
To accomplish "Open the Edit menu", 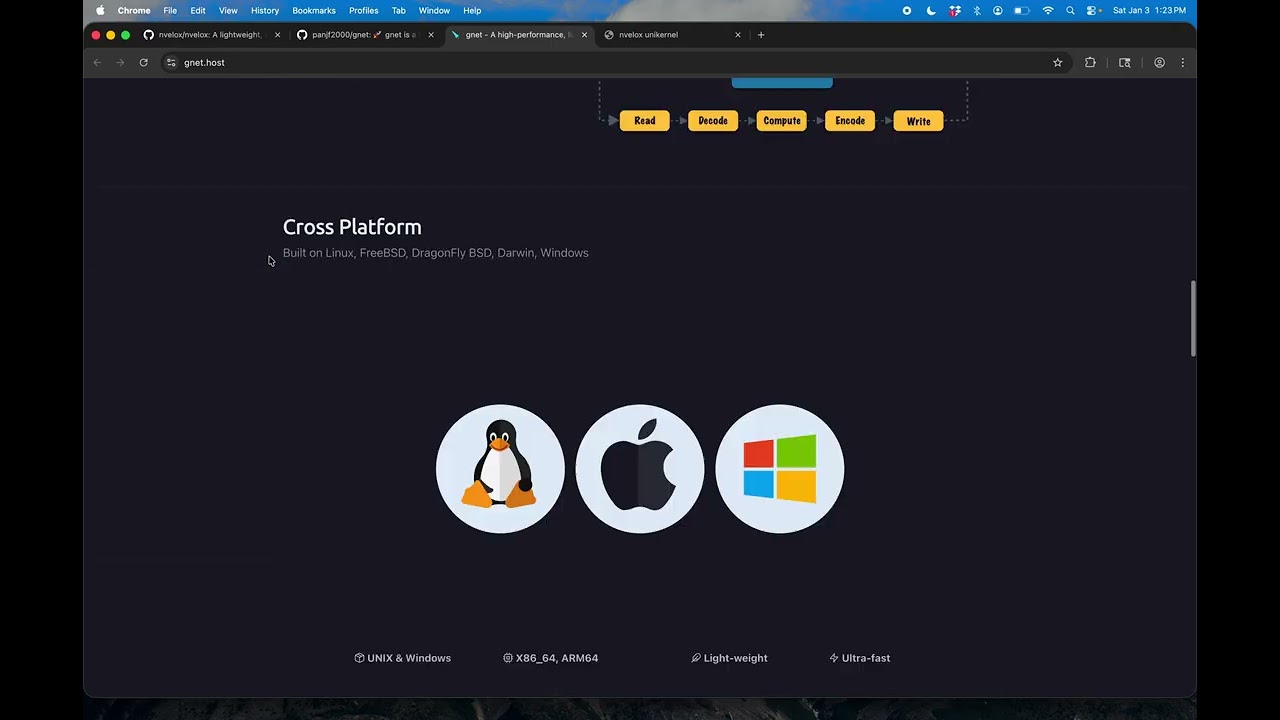I will tap(198, 10).
